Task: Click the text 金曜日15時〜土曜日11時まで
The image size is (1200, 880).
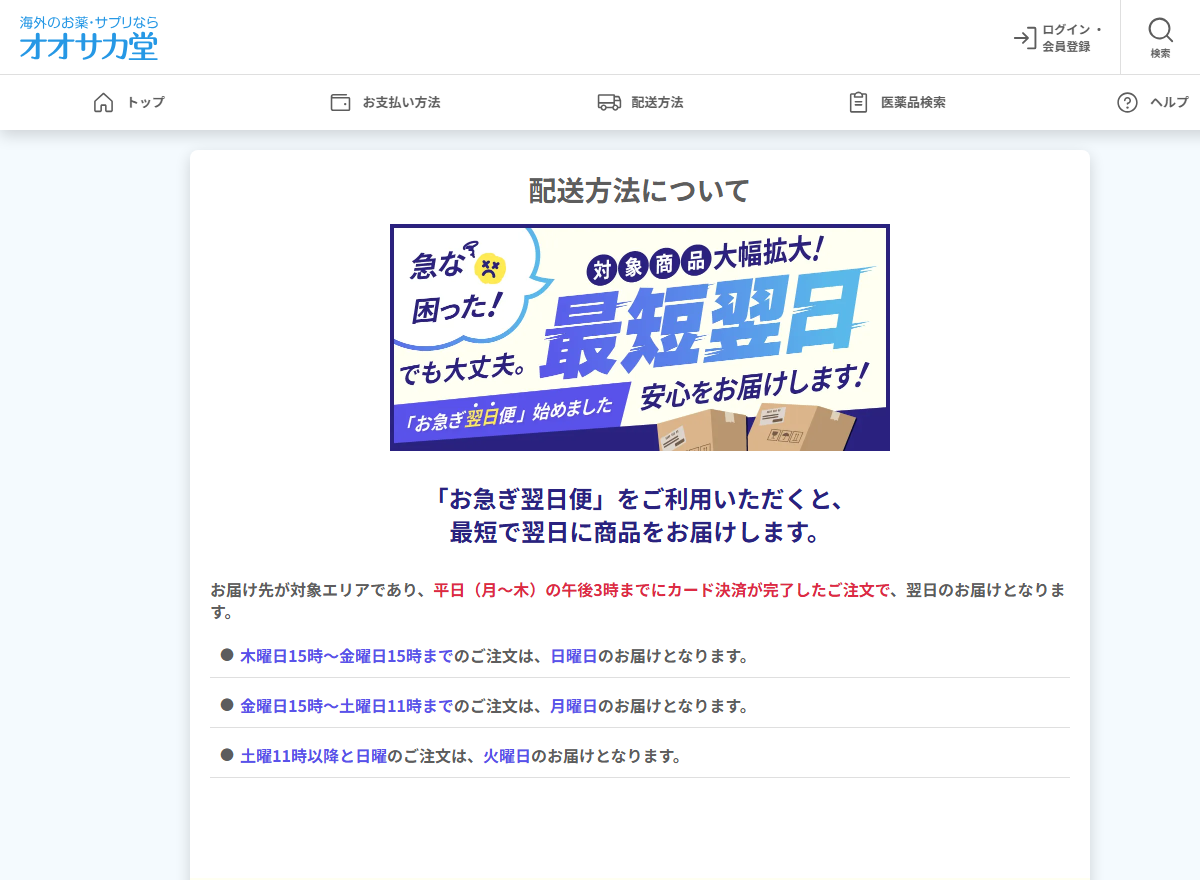Action: tap(346, 706)
